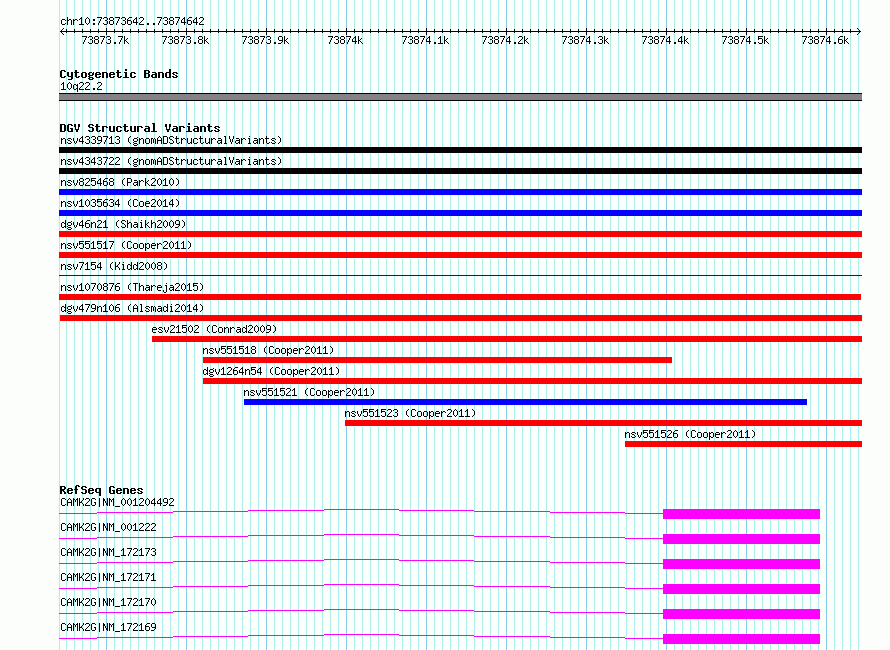The image size is (890, 650).
Task: Select the red bar under nsv551526
Action: [x=744, y=444]
